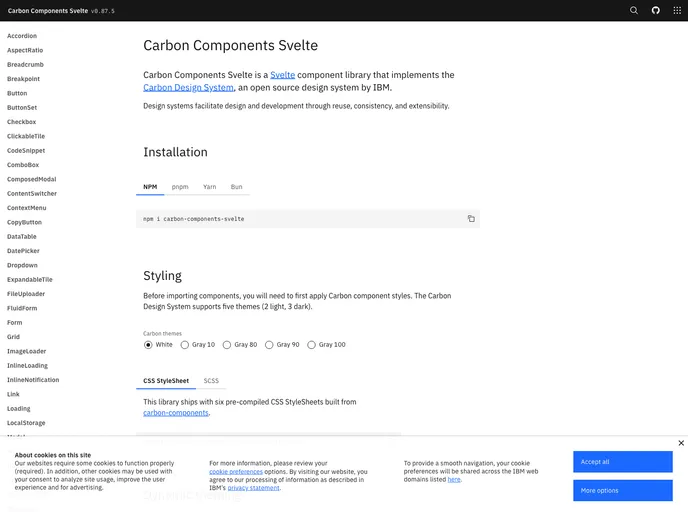Copy the npm install command
The image size is (688, 512).
(x=471, y=218)
